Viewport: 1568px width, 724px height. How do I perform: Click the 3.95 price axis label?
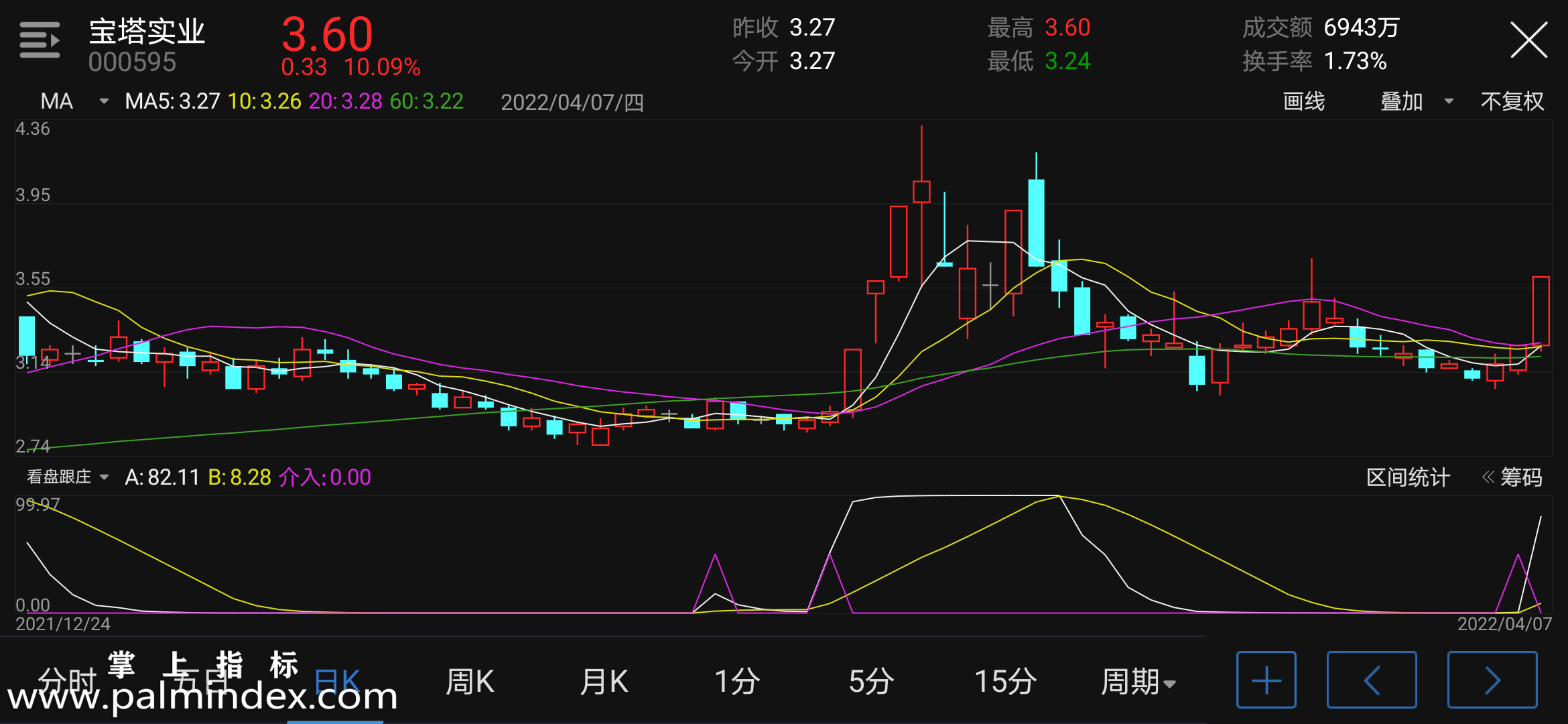pyautogui.click(x=32, y=195)
